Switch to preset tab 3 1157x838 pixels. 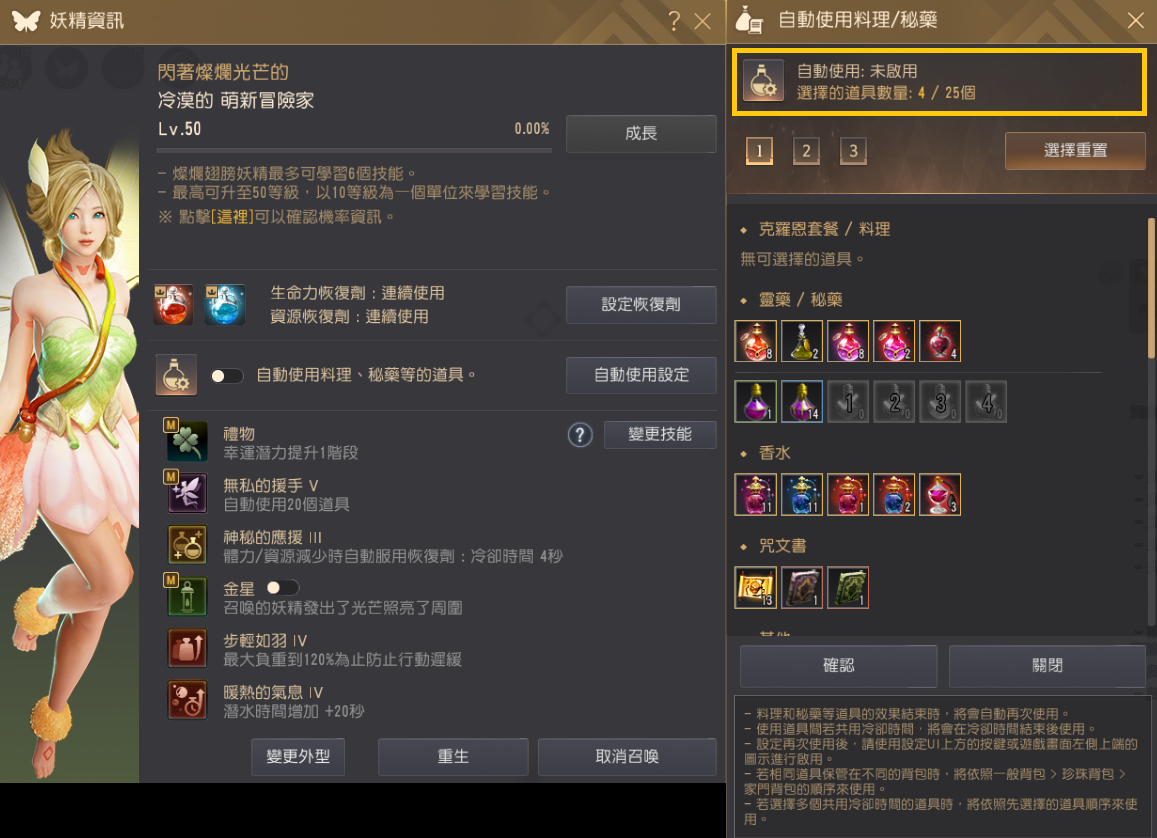[x=854, y=151]
